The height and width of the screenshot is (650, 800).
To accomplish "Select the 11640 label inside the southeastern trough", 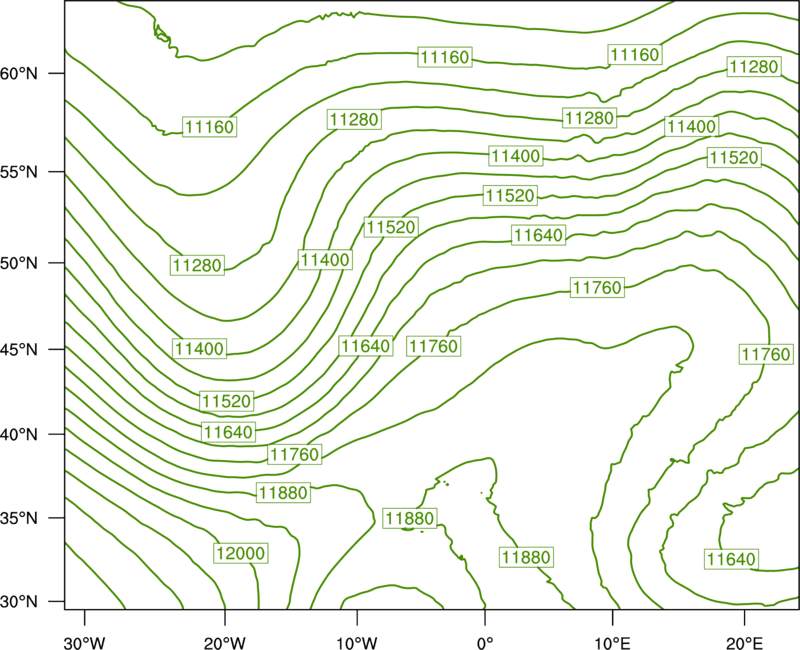I will [731, 559].
